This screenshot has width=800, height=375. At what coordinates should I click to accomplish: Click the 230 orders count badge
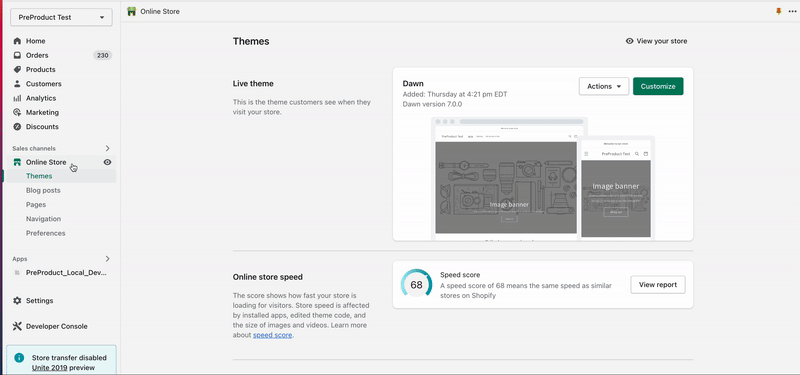(103, 55)
